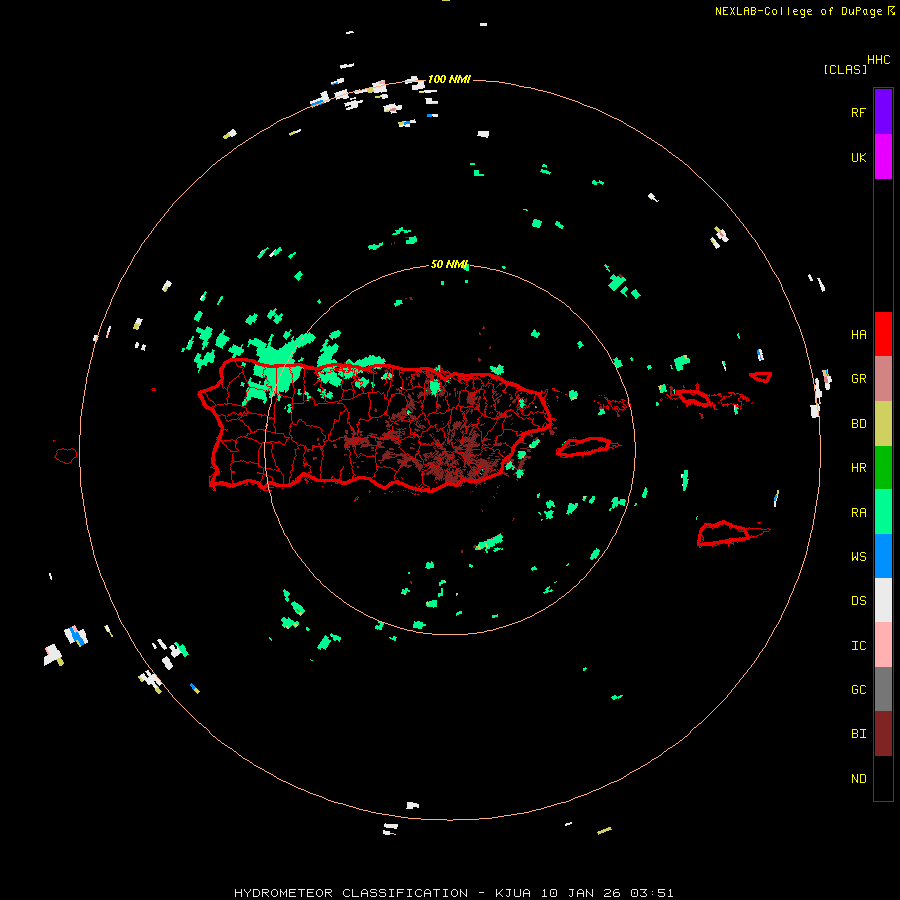Click the GC legend label
900x900 pixels.
858,690
